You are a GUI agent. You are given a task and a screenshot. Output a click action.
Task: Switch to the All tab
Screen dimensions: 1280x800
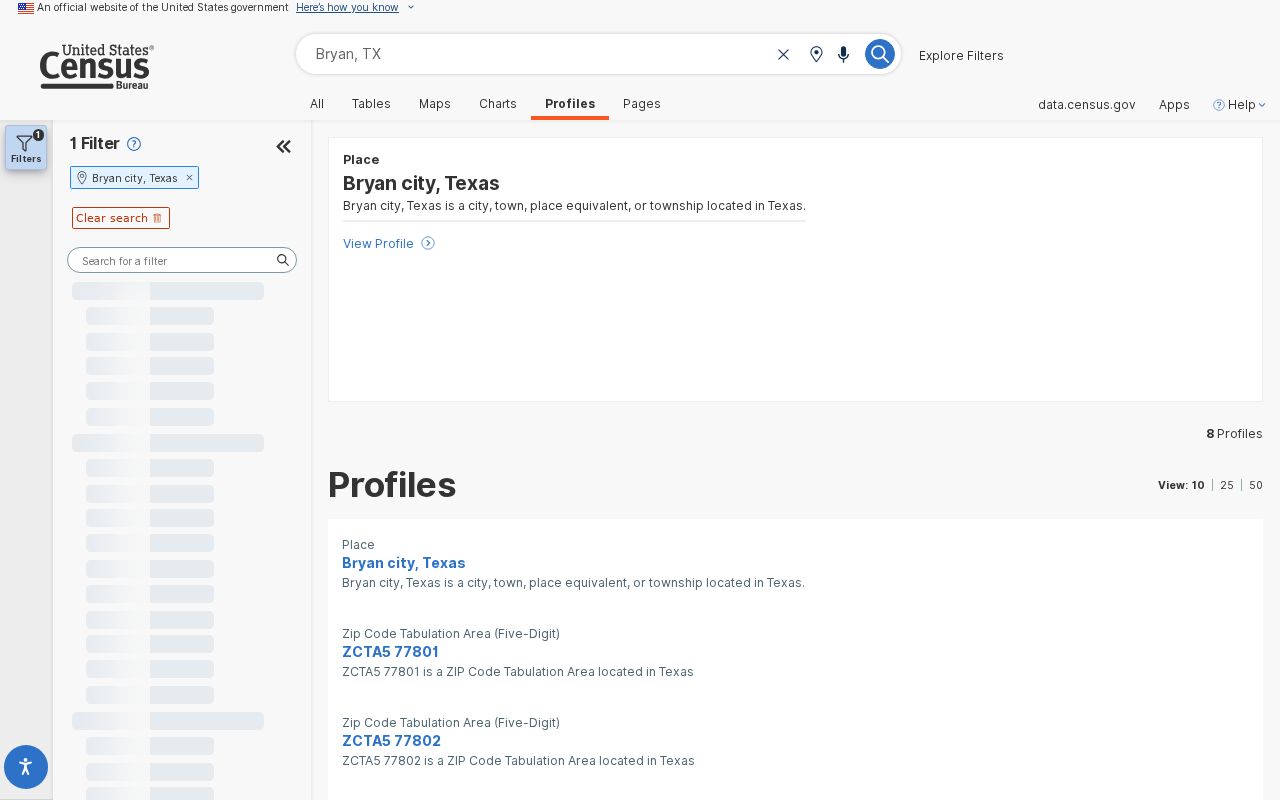pyautogui.click(x=317, y=104)
